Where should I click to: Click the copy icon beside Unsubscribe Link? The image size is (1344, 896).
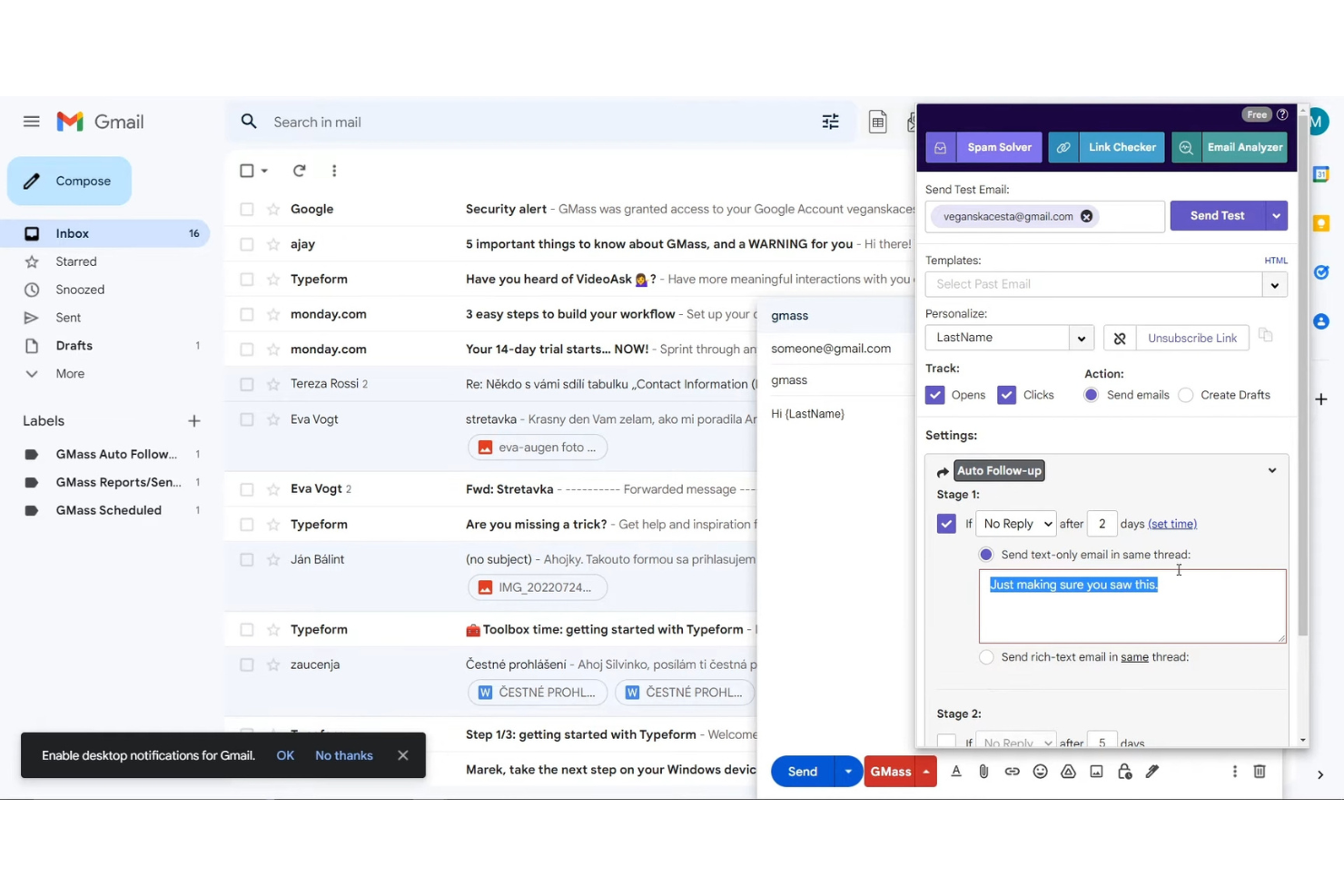pyautogui.click(x=1266, y=336)
